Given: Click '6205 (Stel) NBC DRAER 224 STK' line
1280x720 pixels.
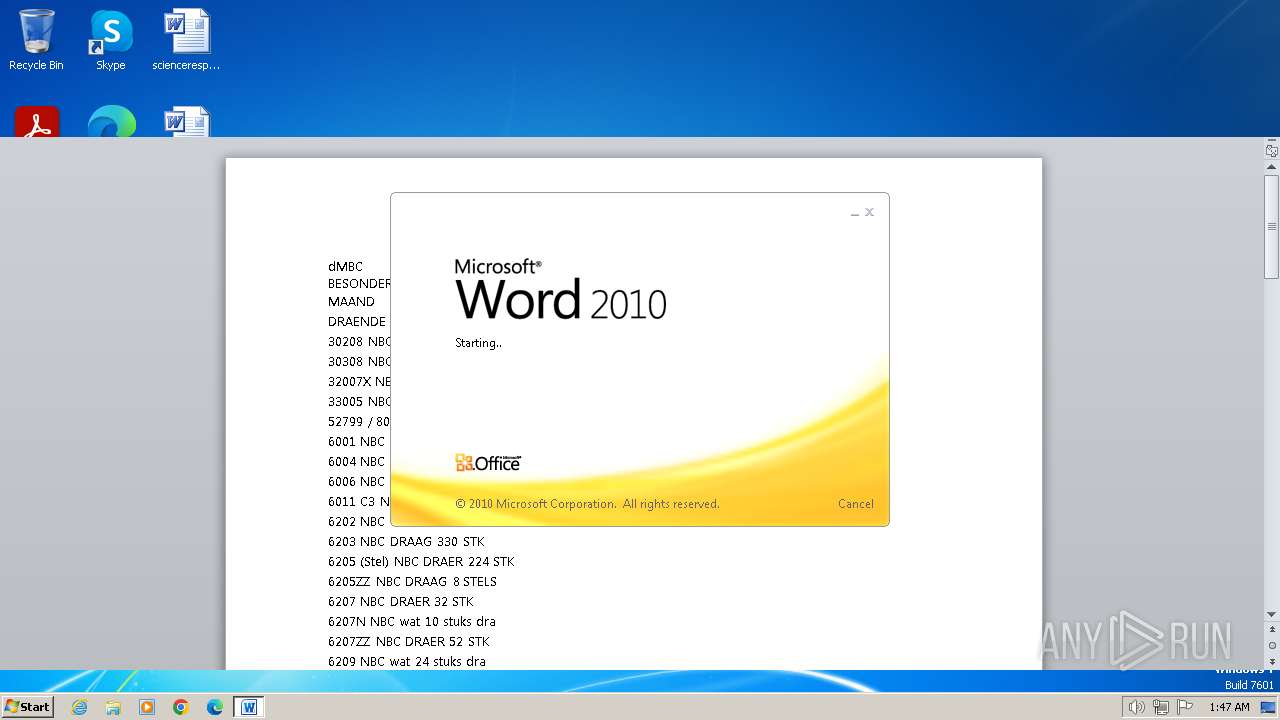Looking at the screenshot, I should pos(421,561).
